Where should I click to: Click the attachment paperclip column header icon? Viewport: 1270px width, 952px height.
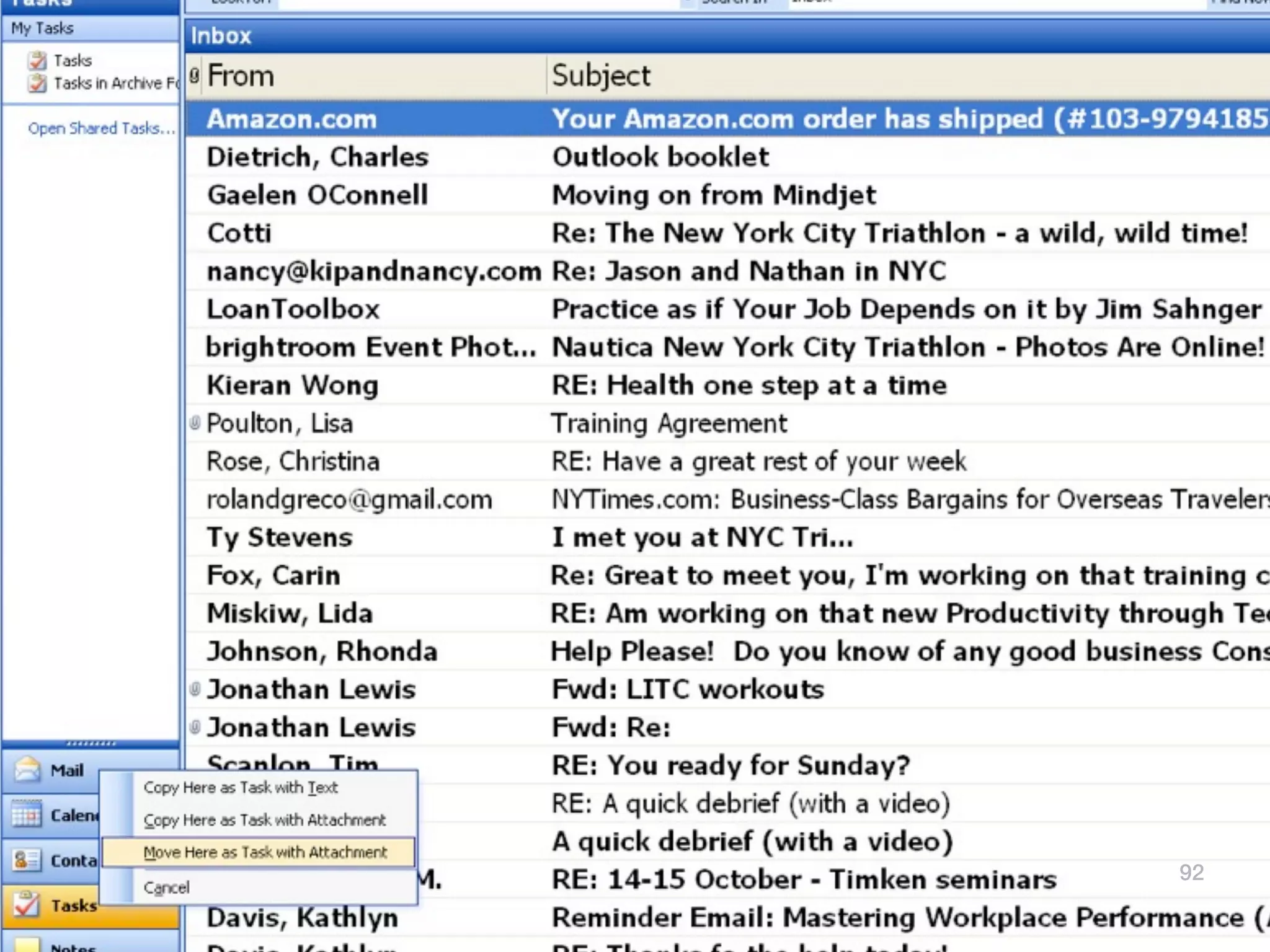coord(195,76)
